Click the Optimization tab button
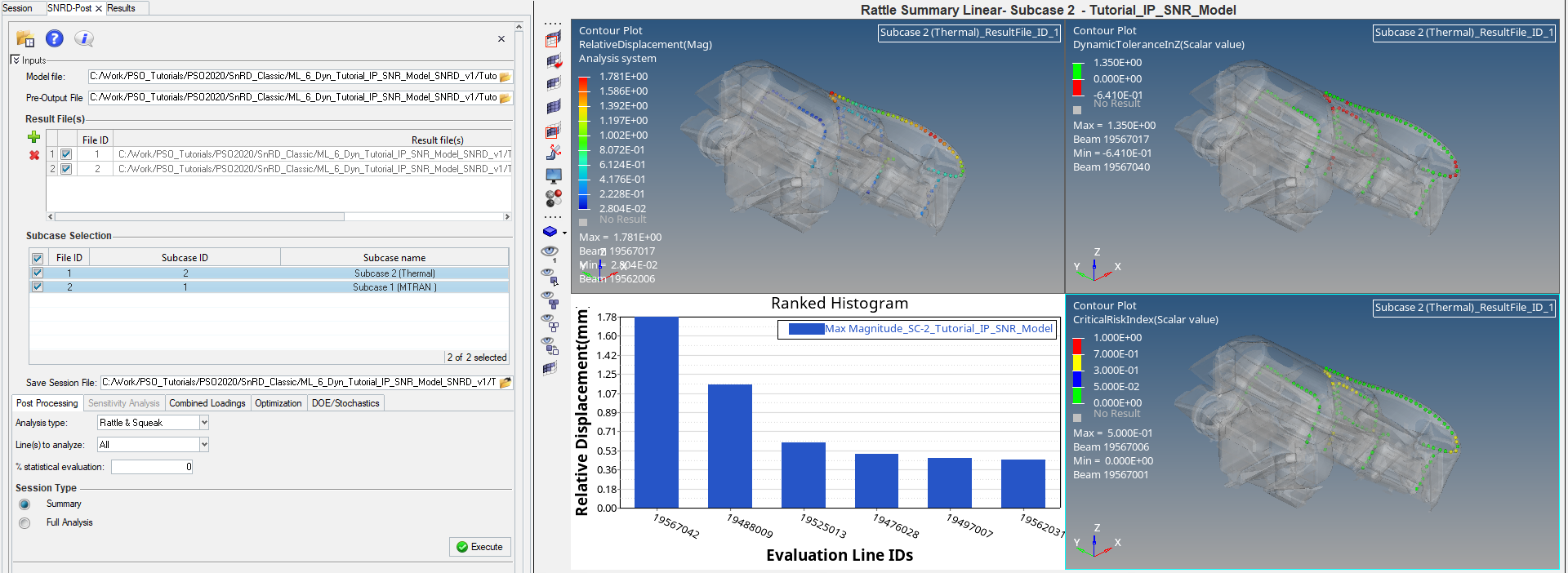Viewport: 1568px width, 573px height. (x=278, y=403)
